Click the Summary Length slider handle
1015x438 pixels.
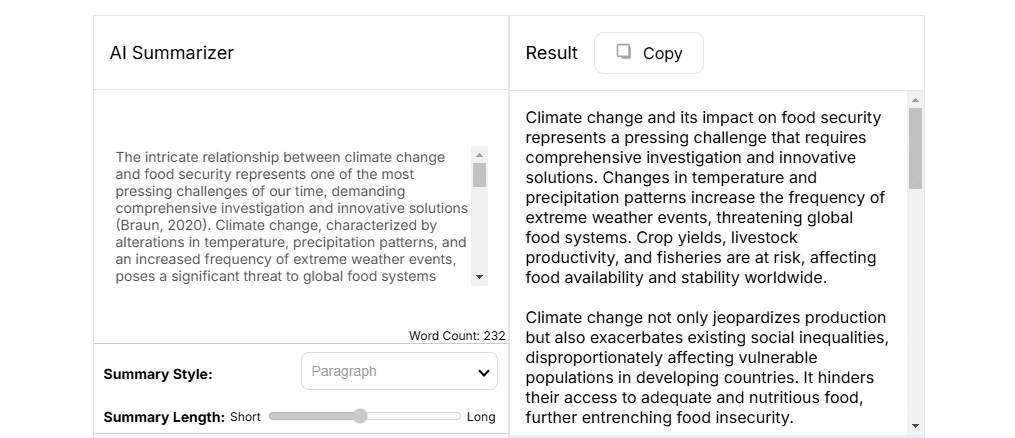click(x=360, y=416)
